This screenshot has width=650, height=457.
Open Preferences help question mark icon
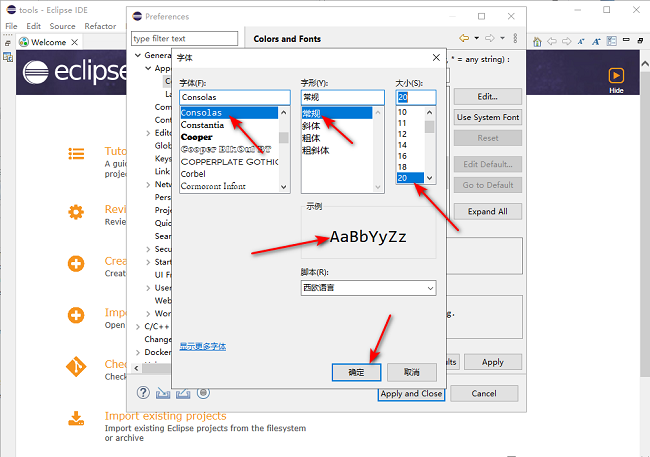click(x=143, y=392)
